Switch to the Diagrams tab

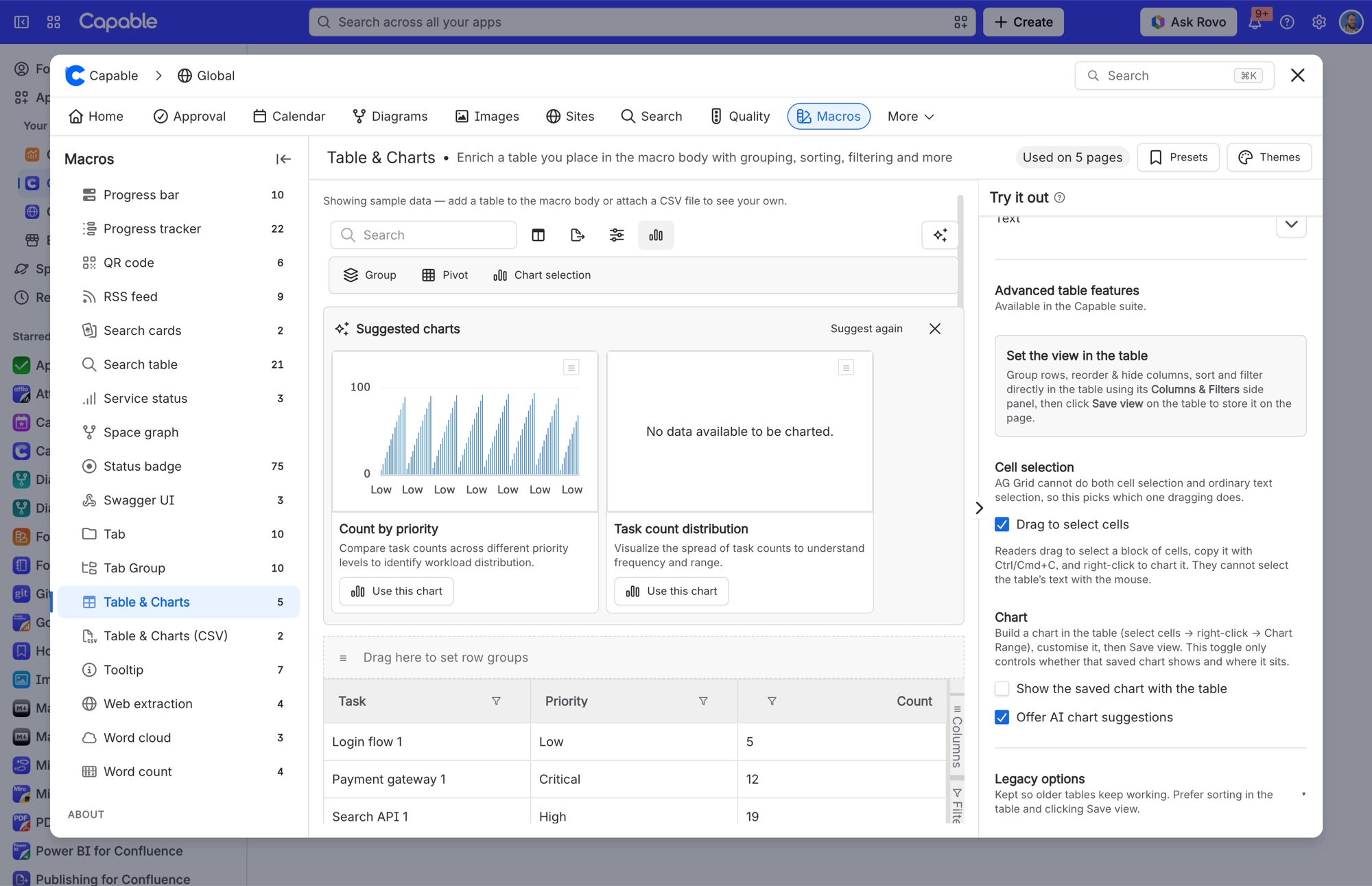390,117
